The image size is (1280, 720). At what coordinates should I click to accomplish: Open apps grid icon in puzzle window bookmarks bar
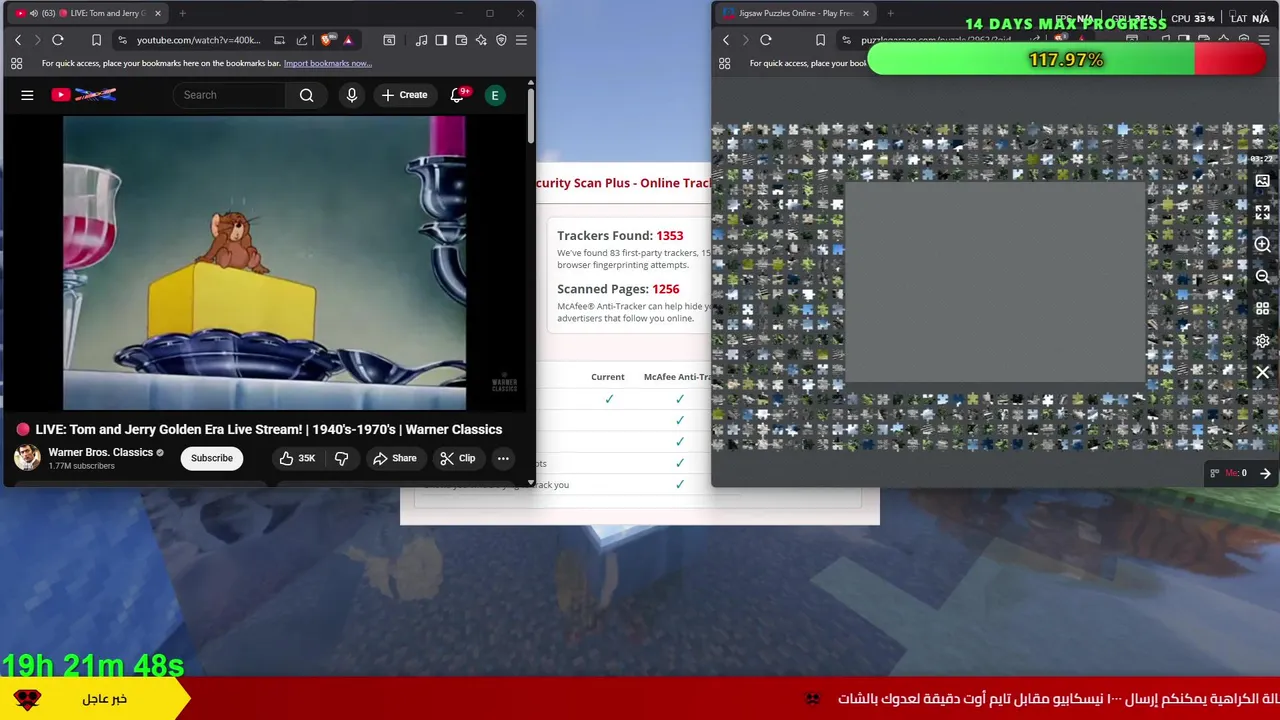[725, 63]
